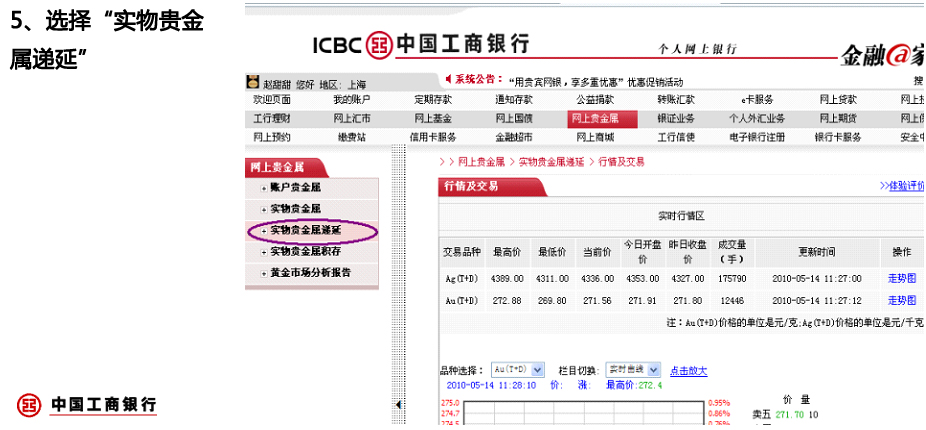926x430 pixels.
Task: Expand the 实物贵金属积存 sidebar item
Action: tap(264, 252)
